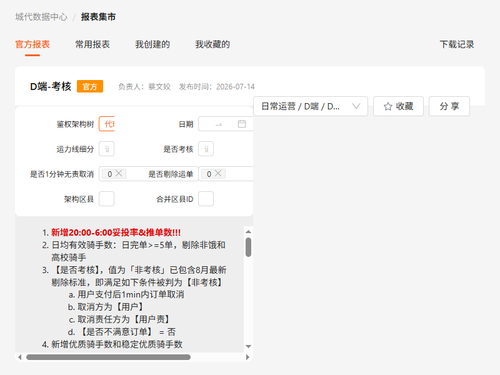
Task: Click the 日期 date range field
Action: click(226, 124)
